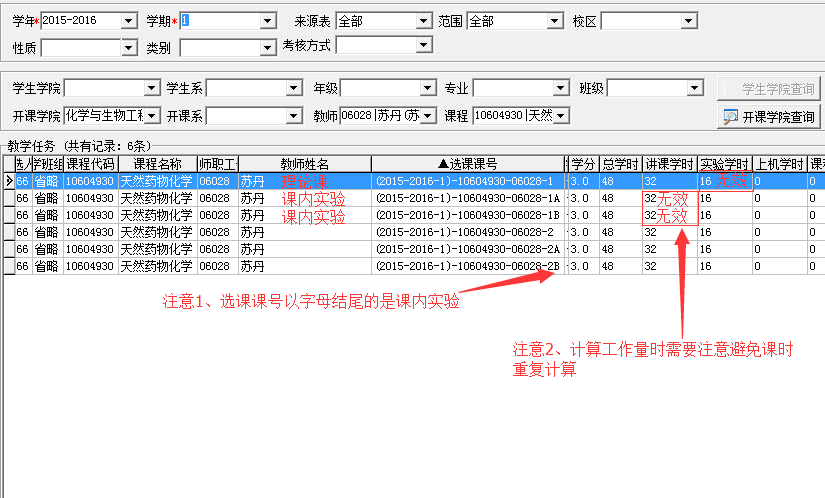Click the 实验学时 column header
Screen dimensions: 825x498
[x=724, y=163]
